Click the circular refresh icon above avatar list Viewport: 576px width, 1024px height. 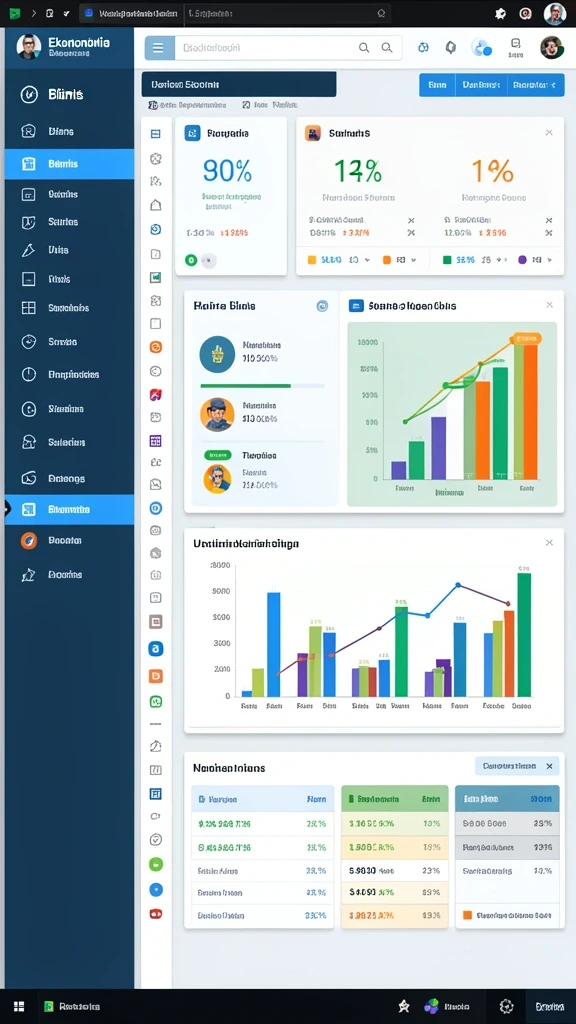coord(322,306)
